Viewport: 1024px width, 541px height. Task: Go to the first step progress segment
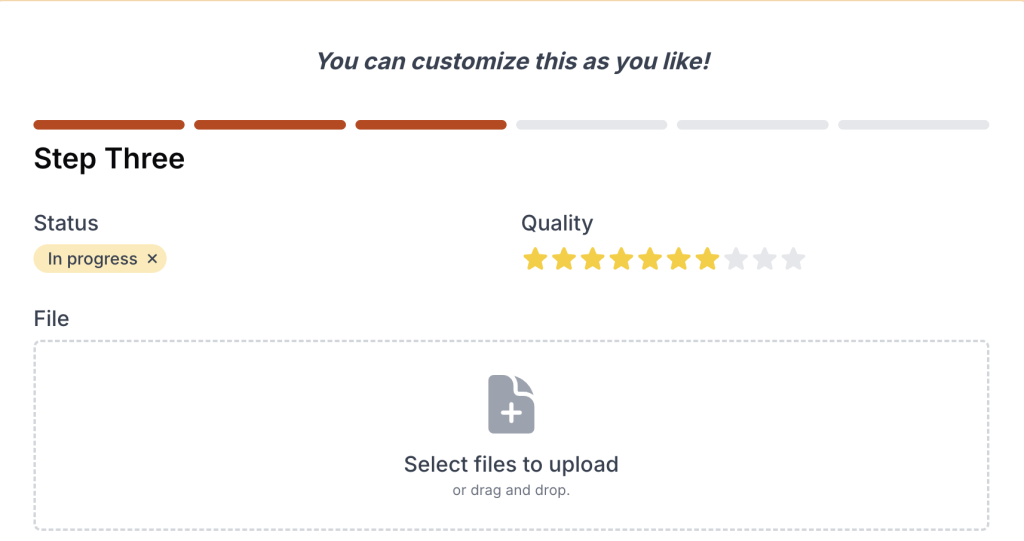(109, 125)
